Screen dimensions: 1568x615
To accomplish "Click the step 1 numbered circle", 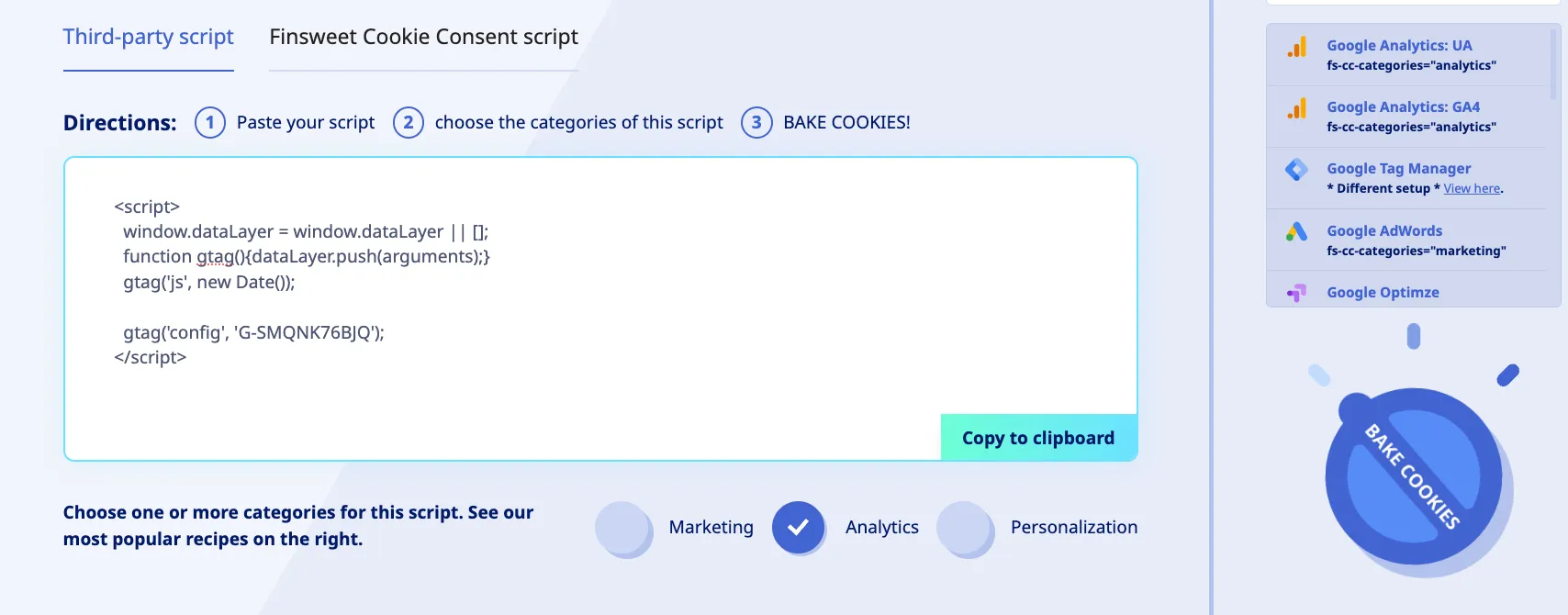I will pos(210,122).
